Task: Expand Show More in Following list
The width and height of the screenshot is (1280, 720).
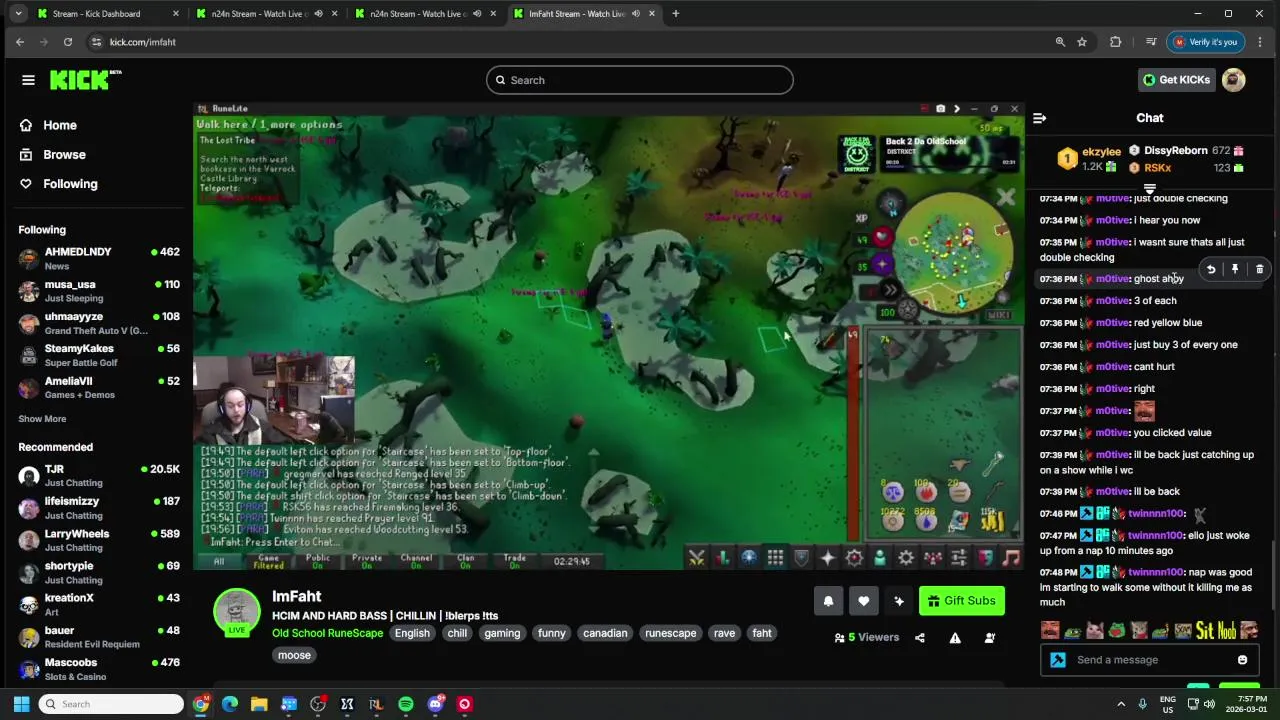Action: [42, 419]
